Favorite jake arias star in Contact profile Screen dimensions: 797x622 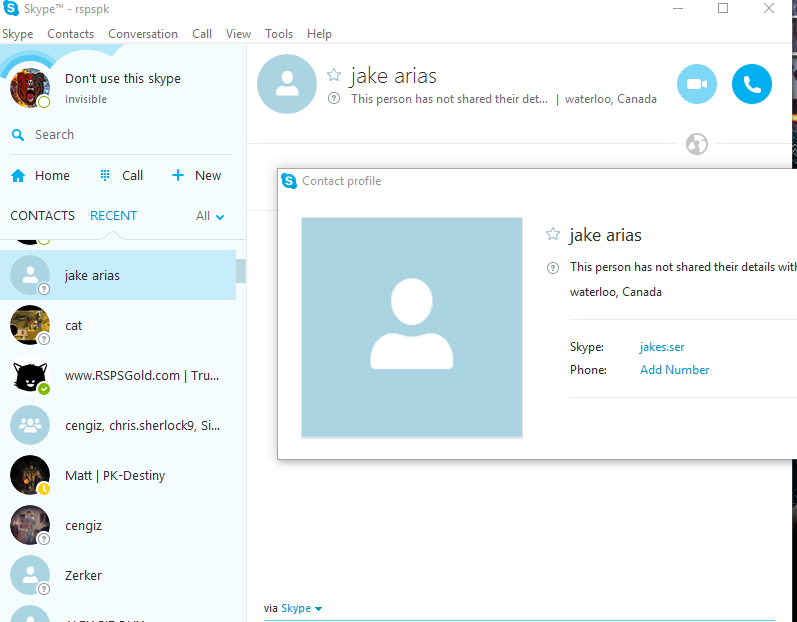(x=553, y=234)
